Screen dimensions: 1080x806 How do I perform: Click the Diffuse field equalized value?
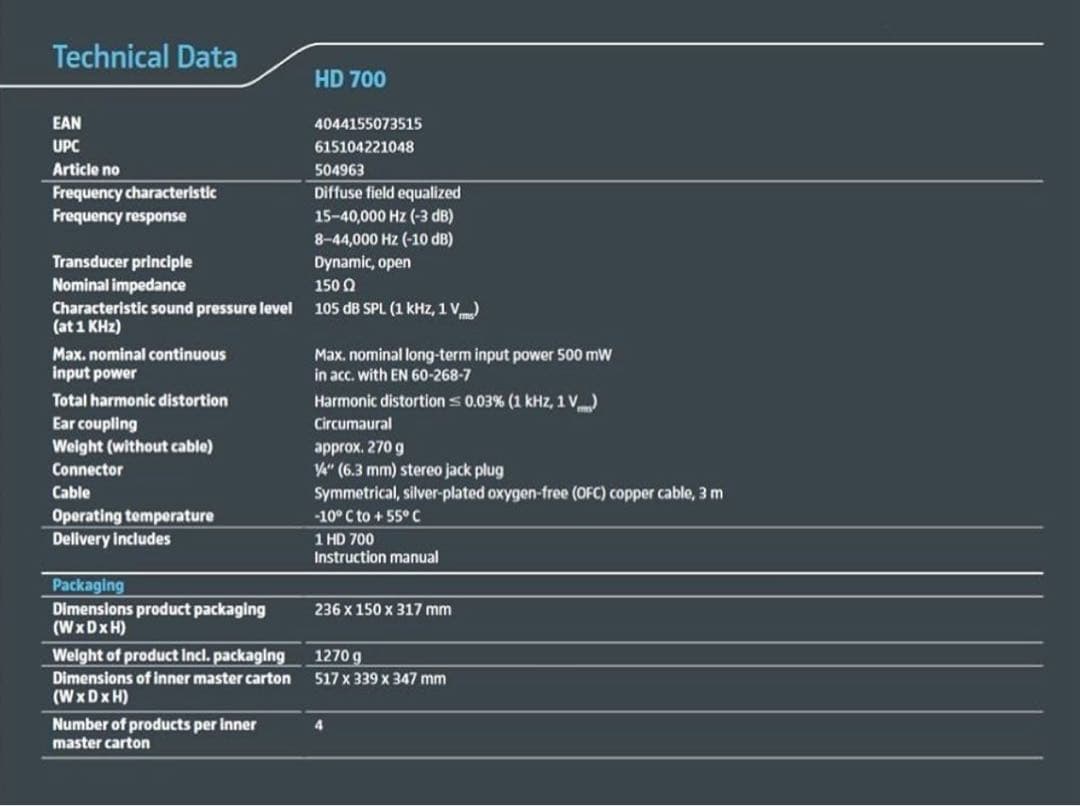pyautogui.click(x=387, y=193)
